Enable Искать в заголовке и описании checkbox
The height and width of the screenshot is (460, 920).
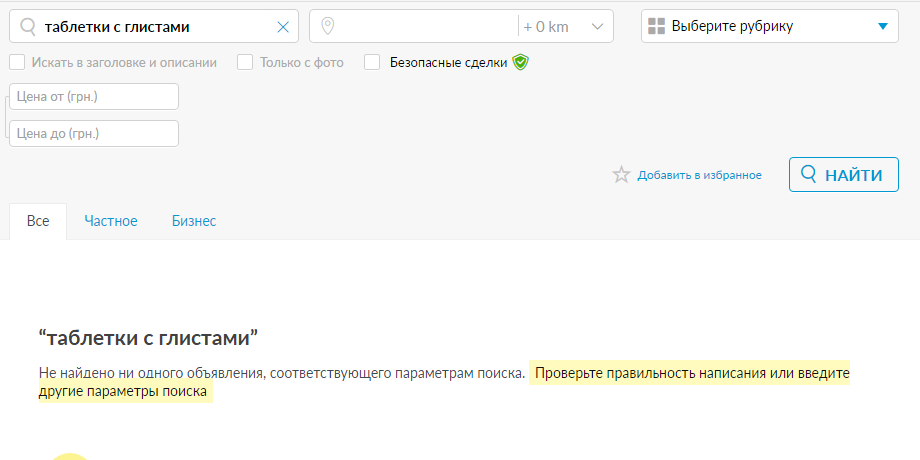[x=17, y=62]
